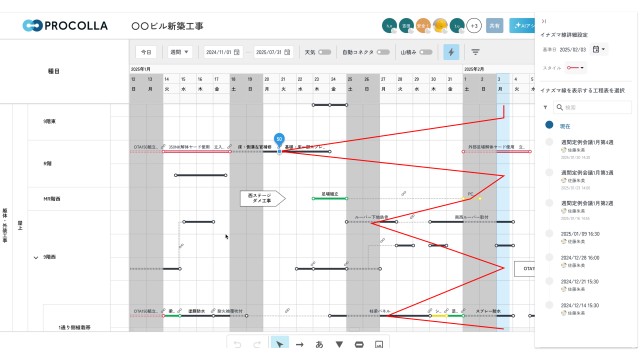
Task: Select the 2024/12/28 16:00 radio option
Action: pyautogui.click(x=549, y=258)
